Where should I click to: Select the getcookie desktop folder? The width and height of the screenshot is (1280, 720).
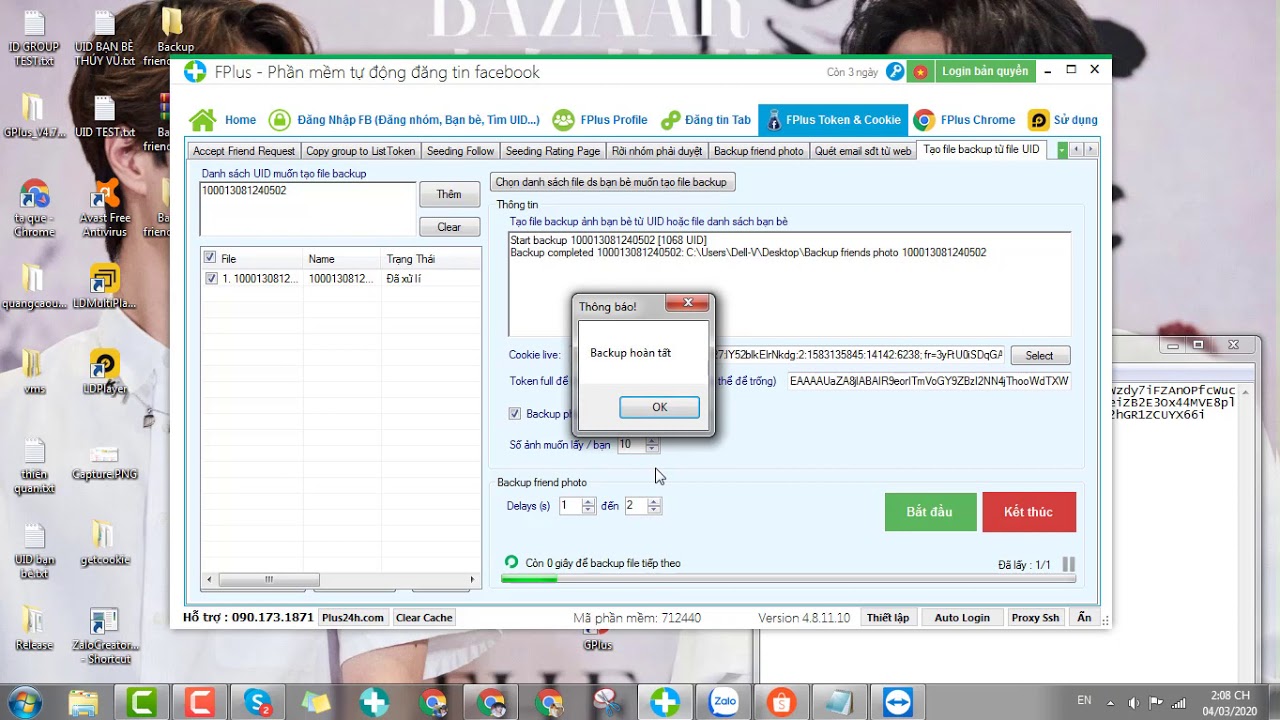(104, 544)
